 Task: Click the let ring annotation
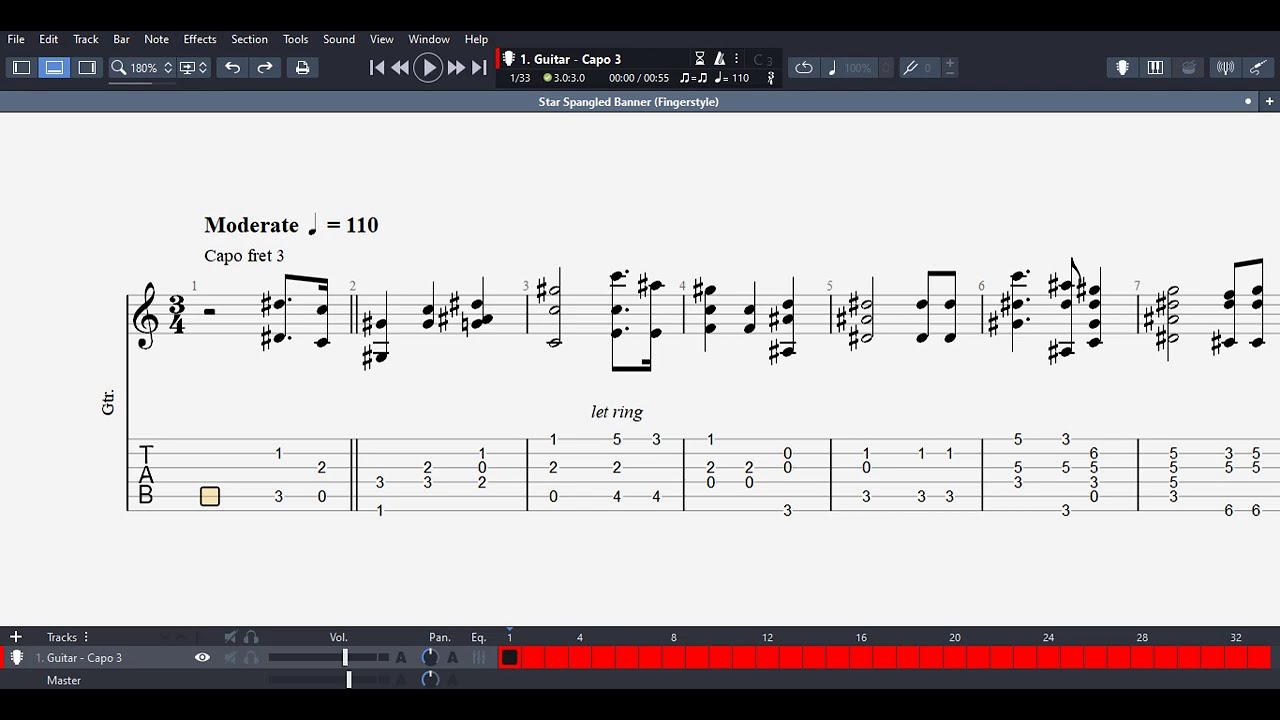tap(617, 412)
